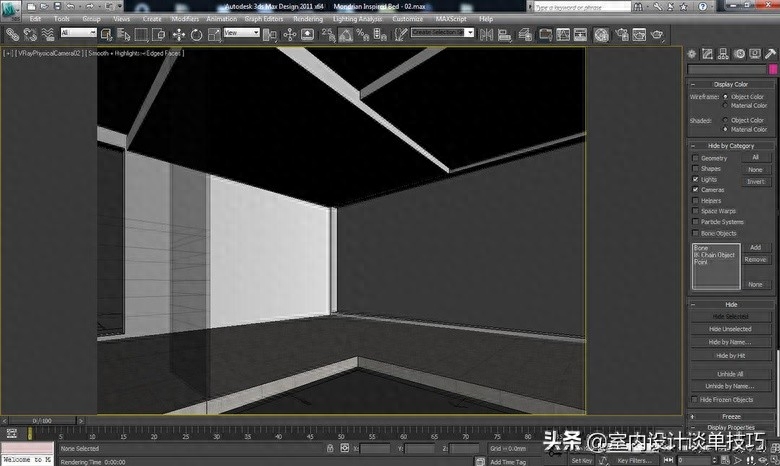Toggle Spinner Snap
The height and width of the screenshot is (466, 780).
pyautogui.click(x=380, y=35)
